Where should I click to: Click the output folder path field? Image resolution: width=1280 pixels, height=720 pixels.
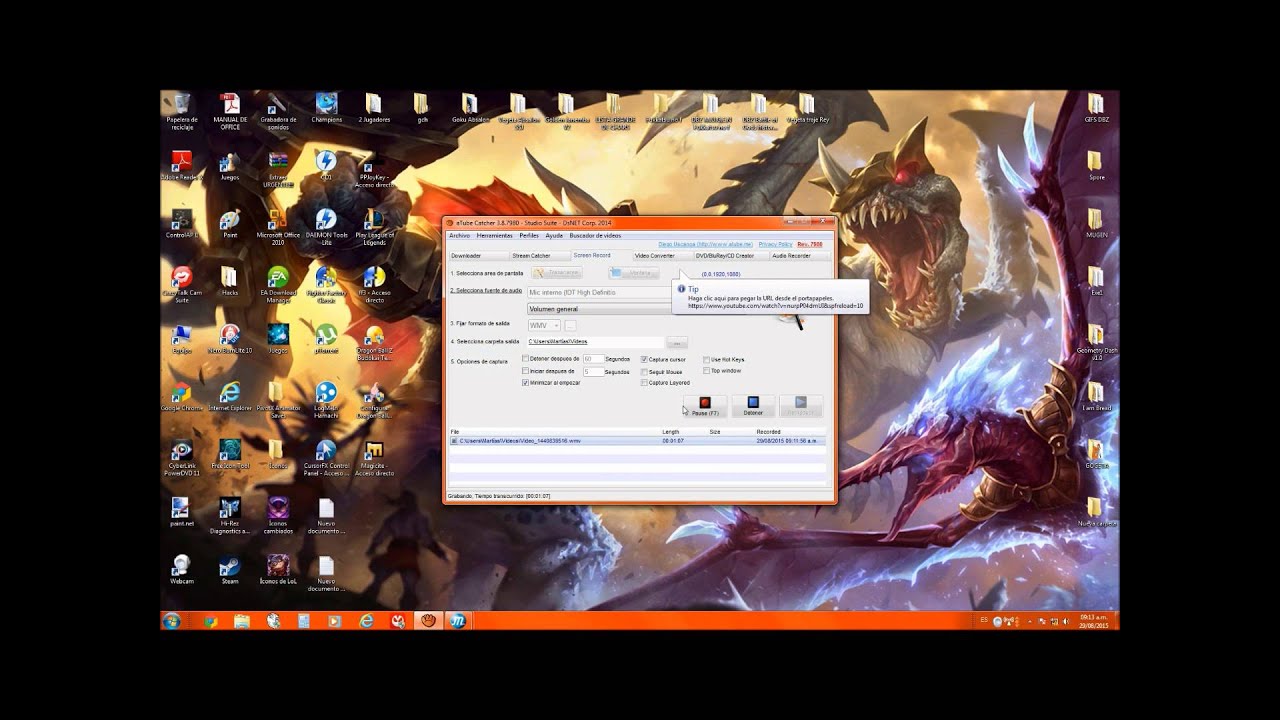pos(595,342)
